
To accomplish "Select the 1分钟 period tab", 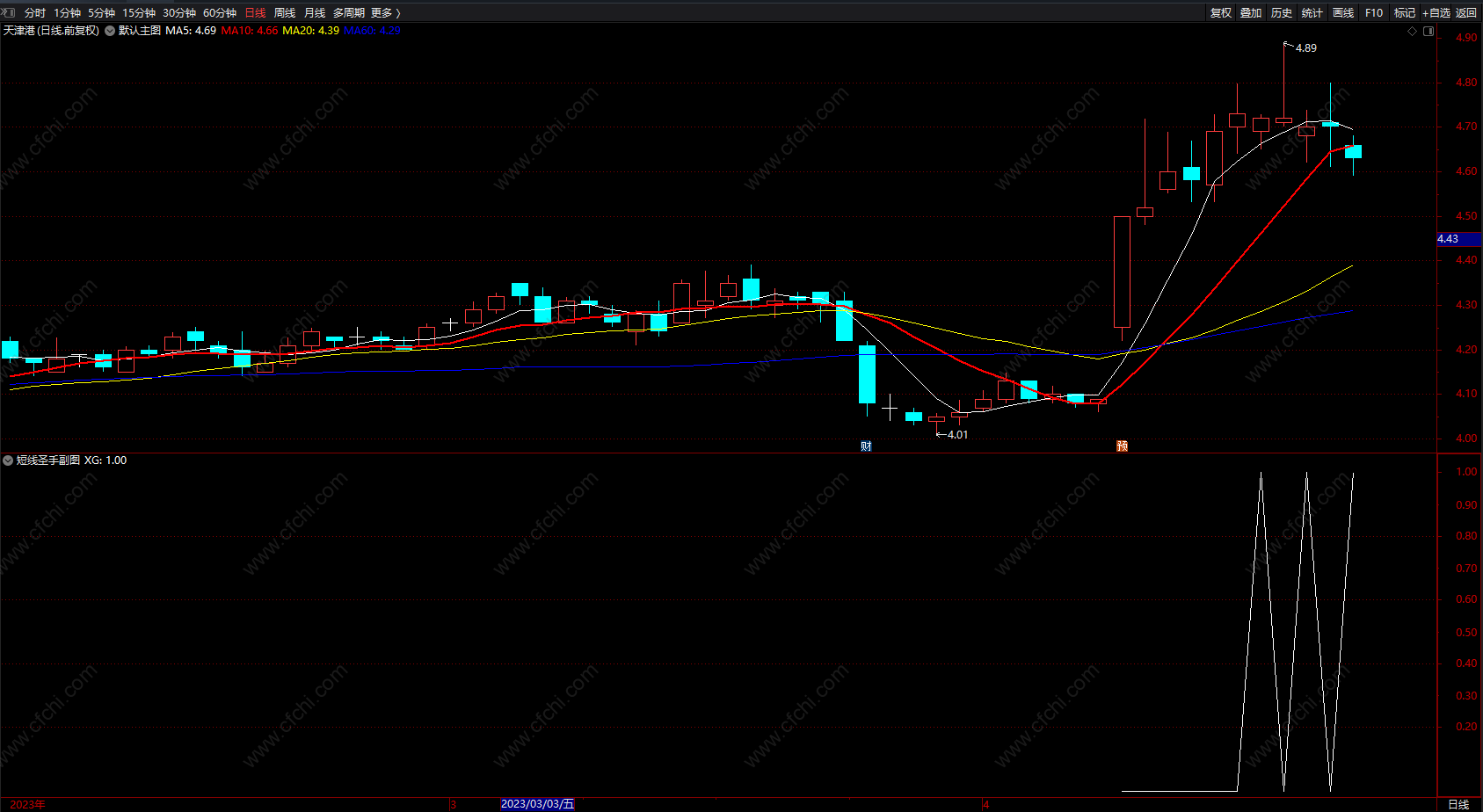I will click(x=67, y=13).
